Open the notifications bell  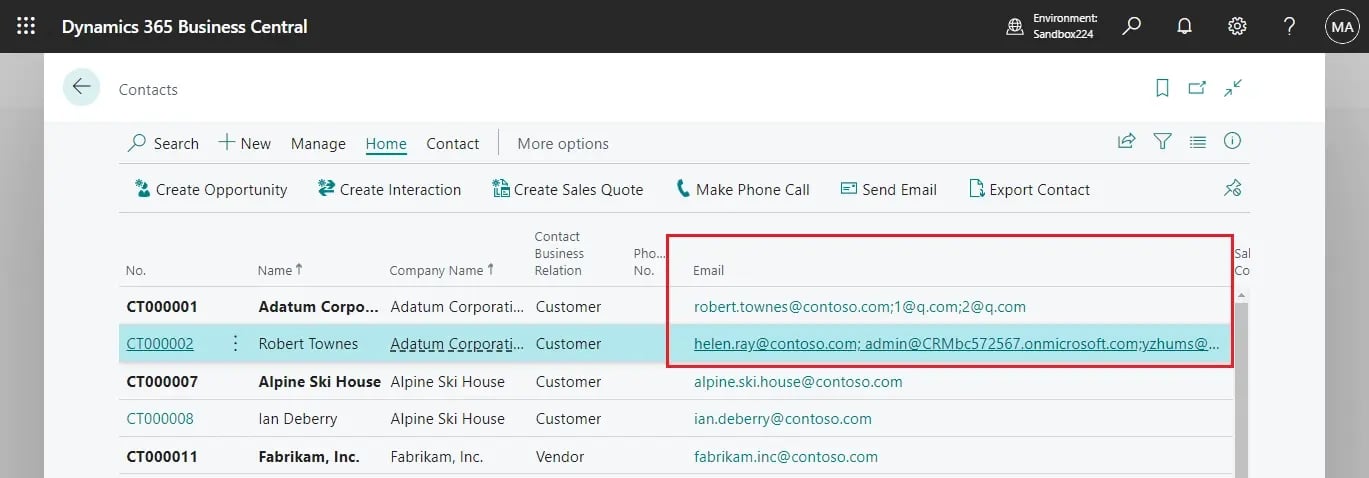pos(1184,26)
